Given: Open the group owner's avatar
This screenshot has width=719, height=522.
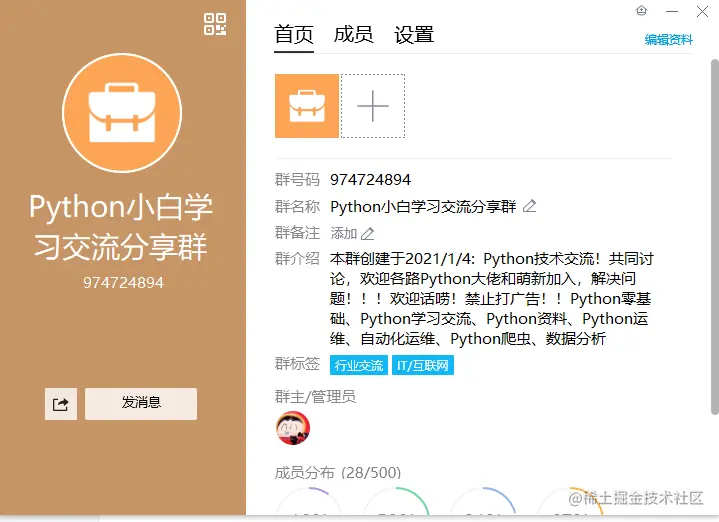Looking at the screenshot, I should coord(293,428).
